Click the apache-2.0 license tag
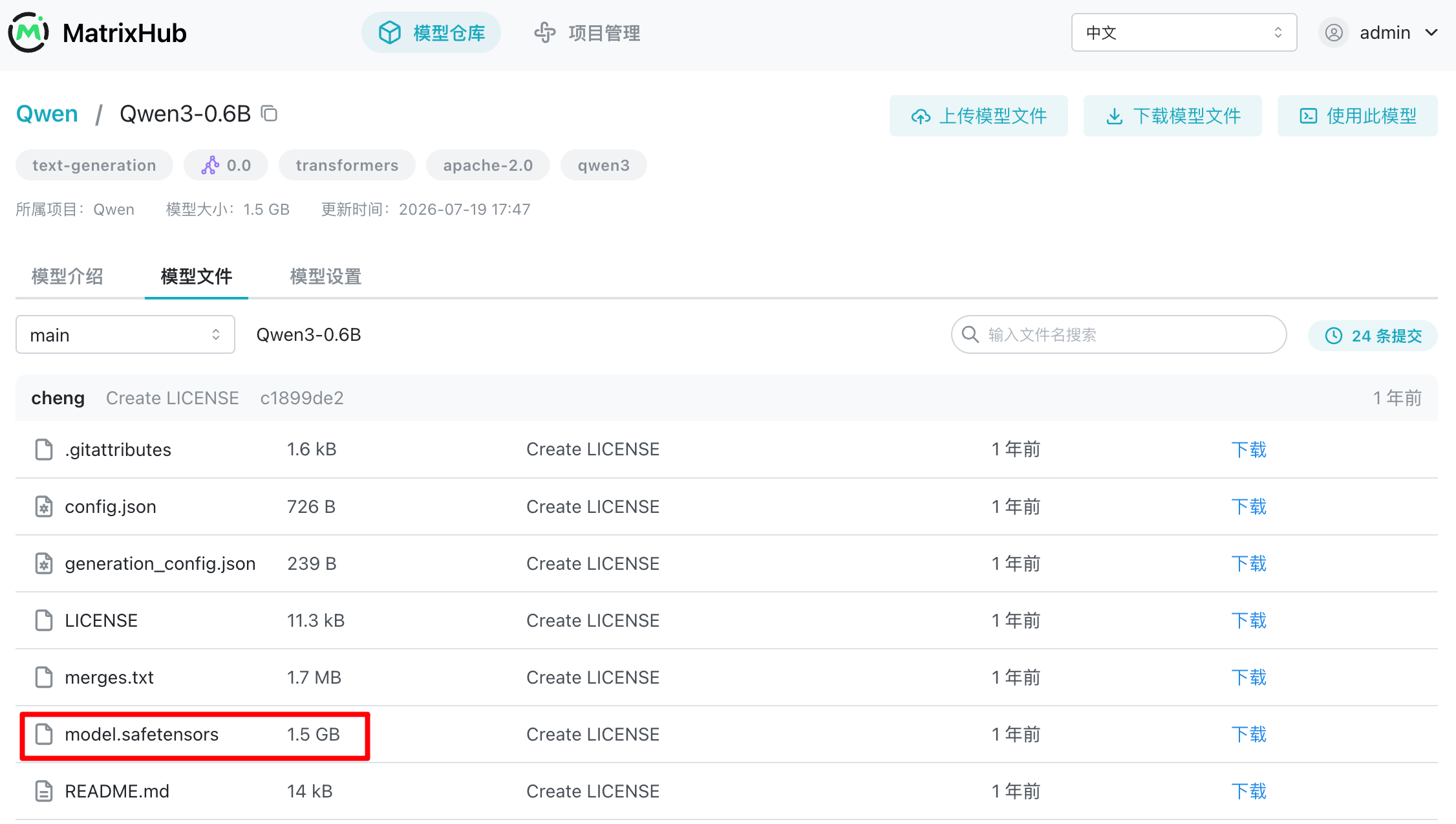This screenshot has height=824, width=1456. coord(488,166)
